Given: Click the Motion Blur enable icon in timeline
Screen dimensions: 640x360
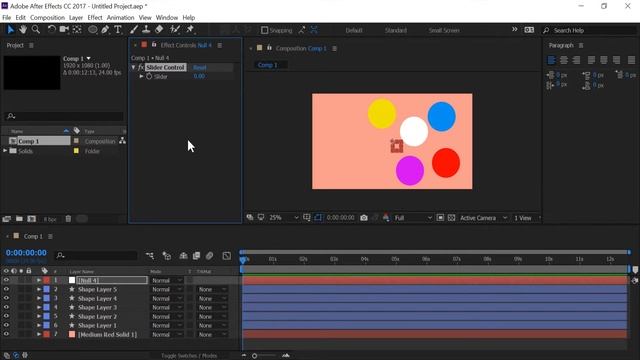Looking at the screenshot, I should tap(209, 256).
